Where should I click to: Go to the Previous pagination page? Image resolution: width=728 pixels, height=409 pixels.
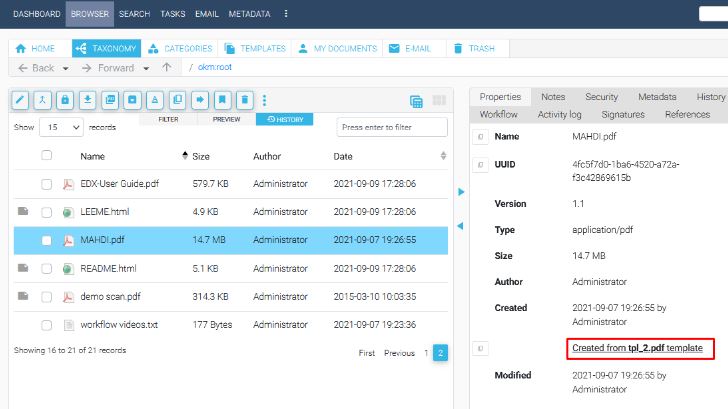[399, 353]
